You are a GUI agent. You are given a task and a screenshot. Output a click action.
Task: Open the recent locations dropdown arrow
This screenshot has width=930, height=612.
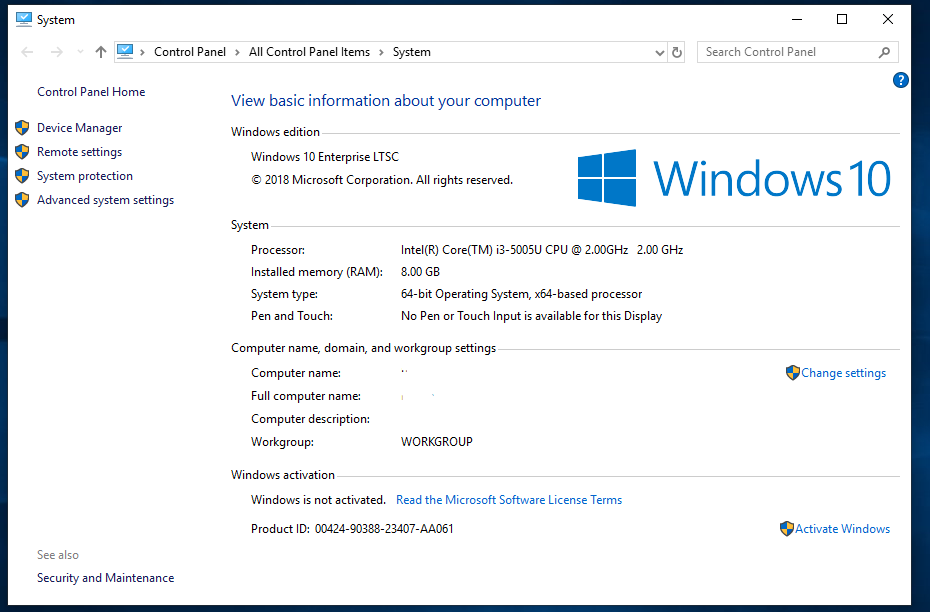(x=80, y=52)
